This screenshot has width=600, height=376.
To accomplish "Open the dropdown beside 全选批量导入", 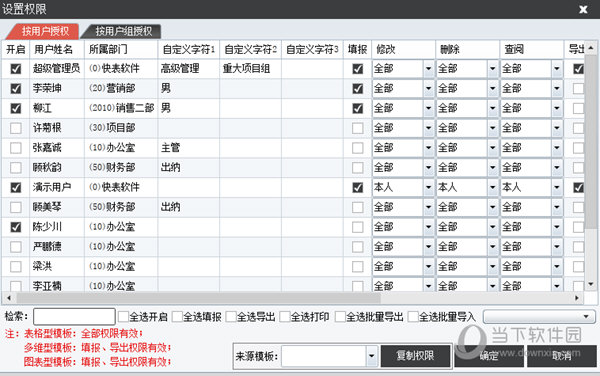I will pyautogui.click(x=539, y=317).
